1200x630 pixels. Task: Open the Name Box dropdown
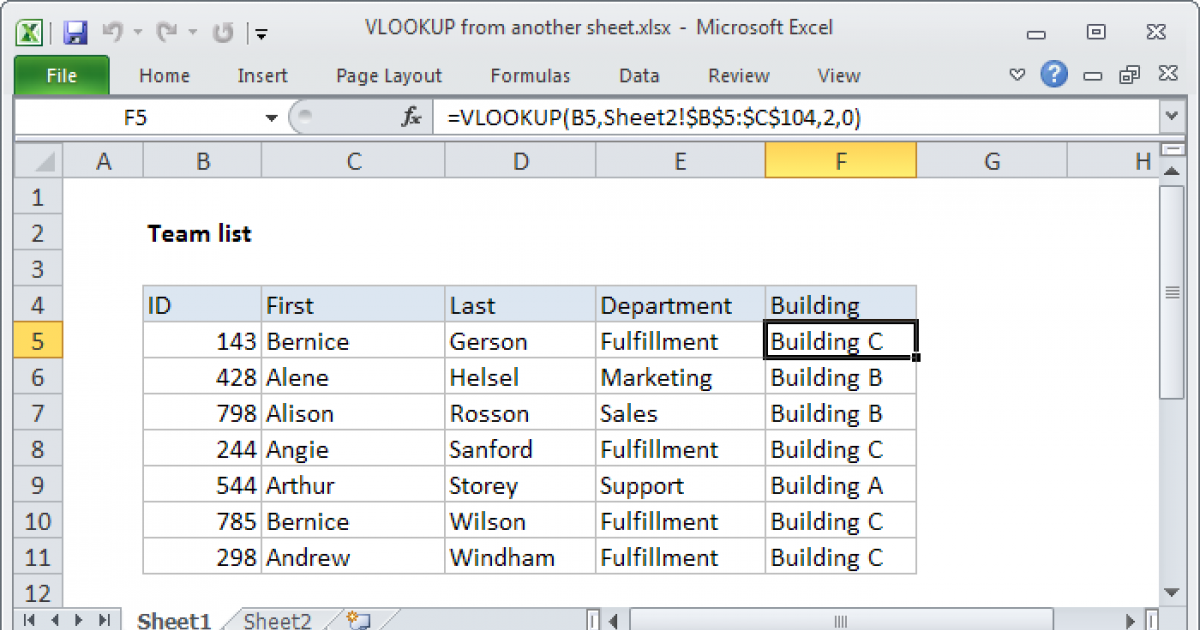(x=271, y=117)
